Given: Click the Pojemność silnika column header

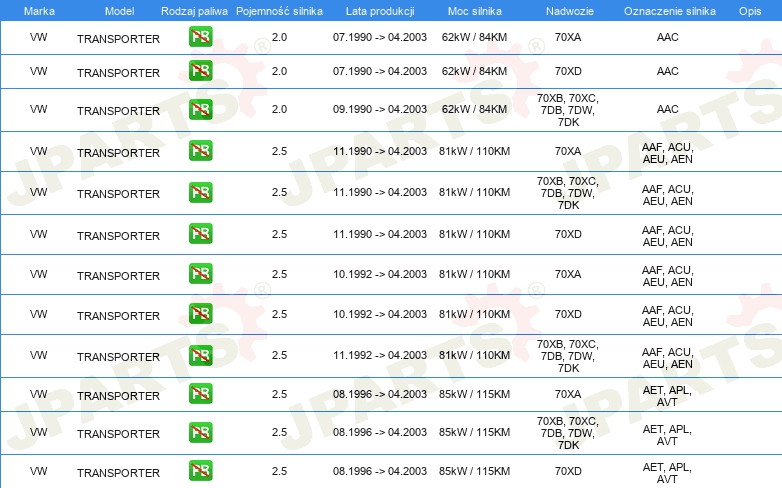Looking at the screenshot, I should pyautogui.click(x=279, y=11).
